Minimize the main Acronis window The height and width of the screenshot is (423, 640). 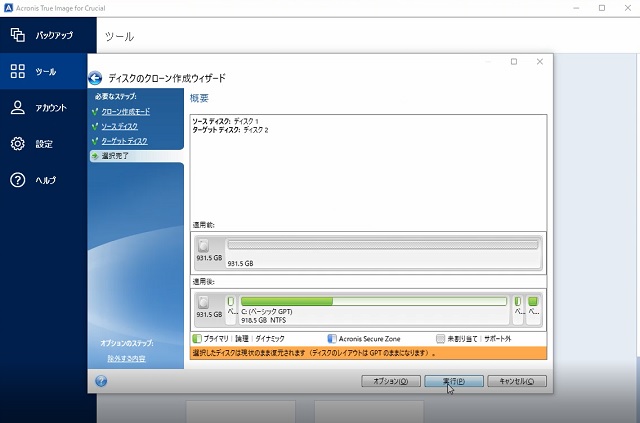coord(576,8)
